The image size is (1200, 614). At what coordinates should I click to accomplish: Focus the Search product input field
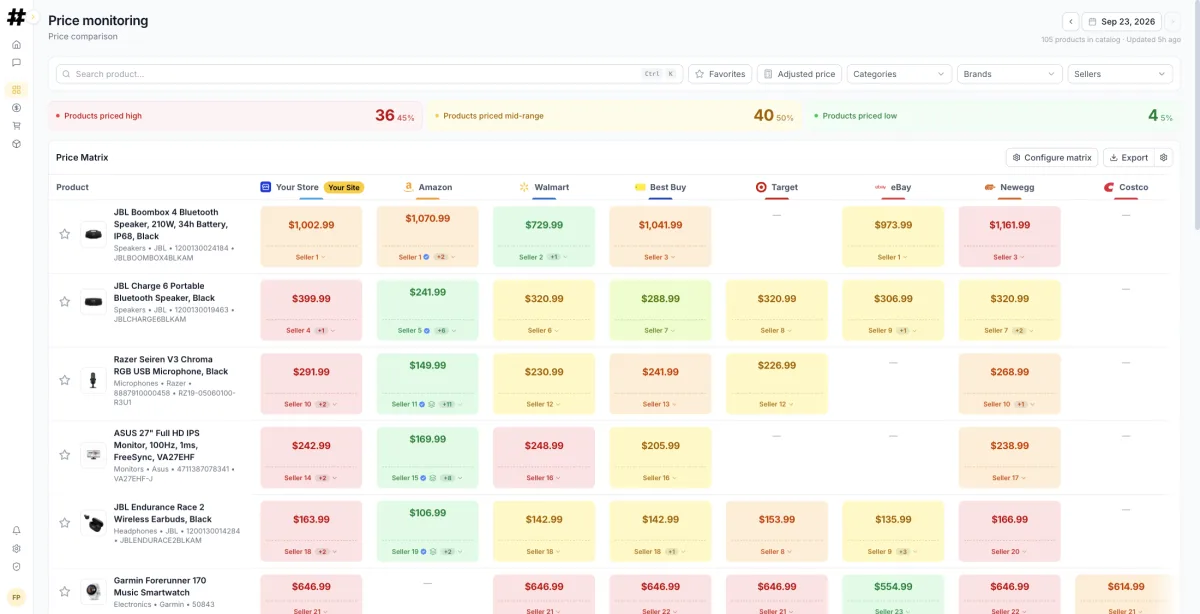(370, 74)
